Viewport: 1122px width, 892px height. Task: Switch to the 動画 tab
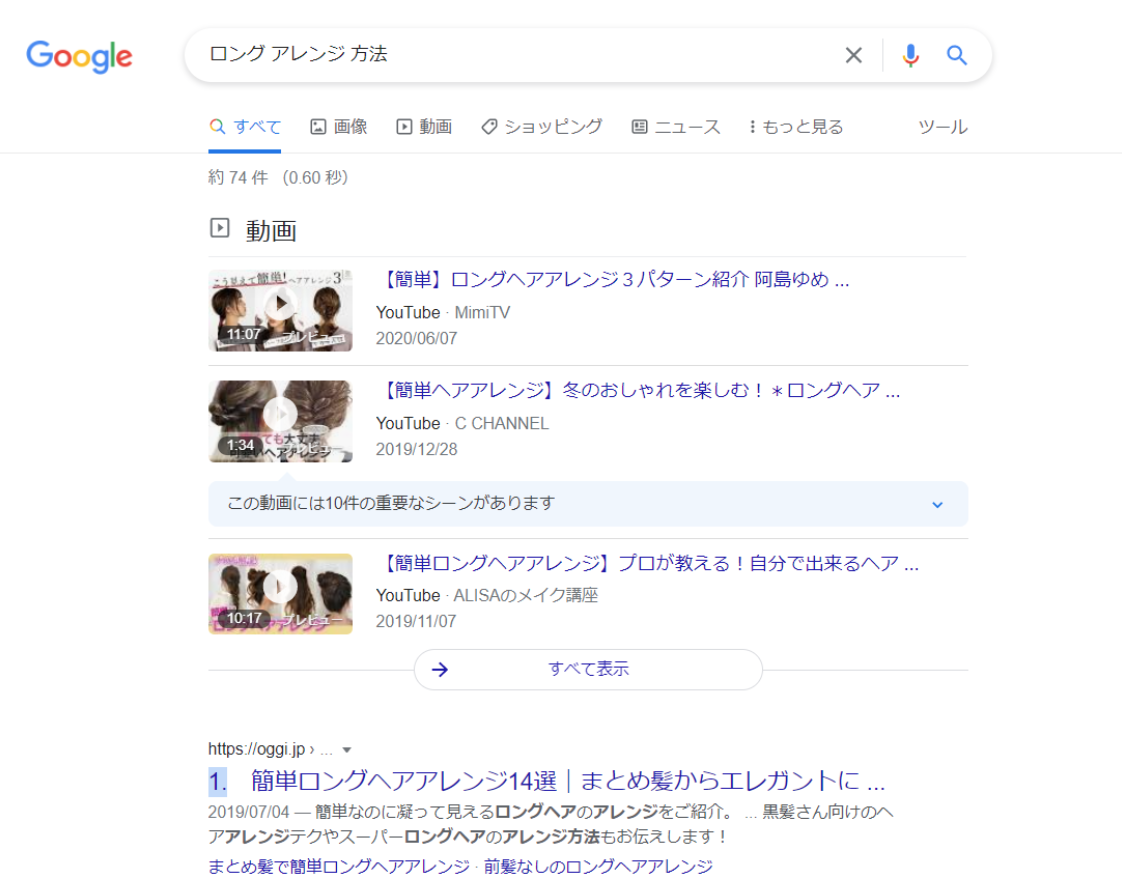click(x=424, y=127)
